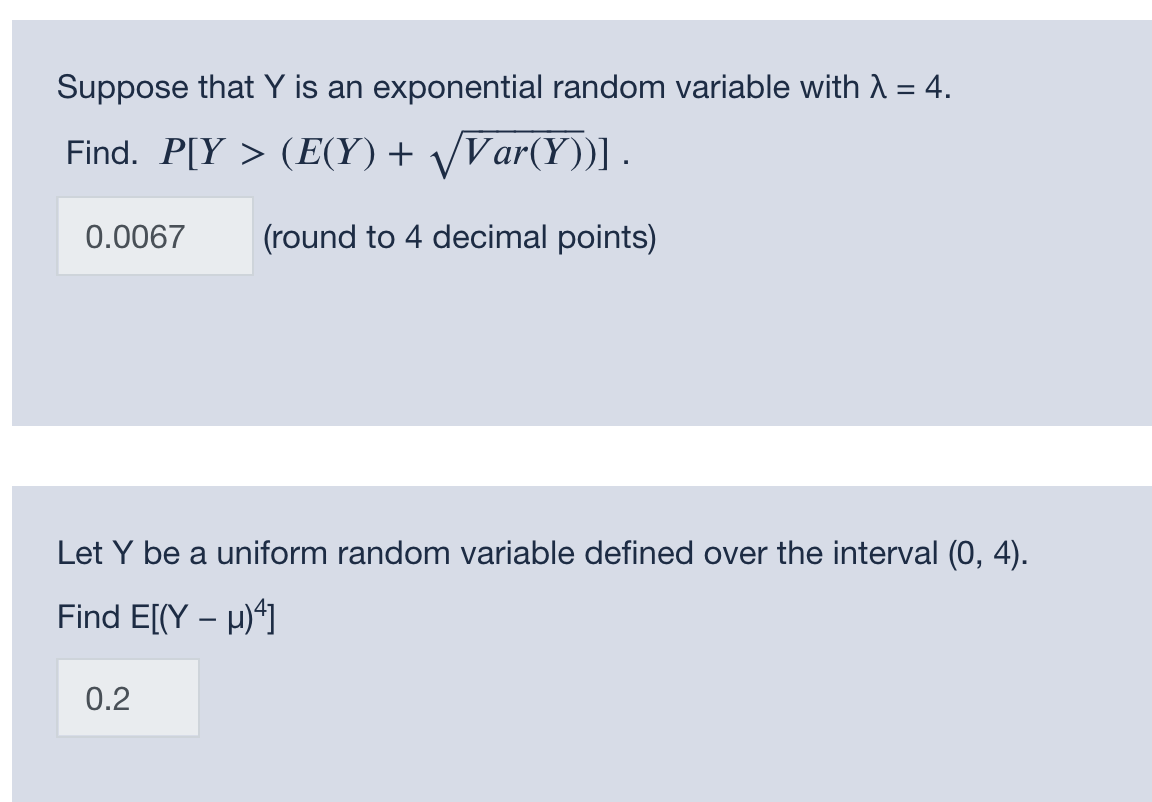Click the gap between the two question panels
The image size is (1152, 802).
click(576, 455)
